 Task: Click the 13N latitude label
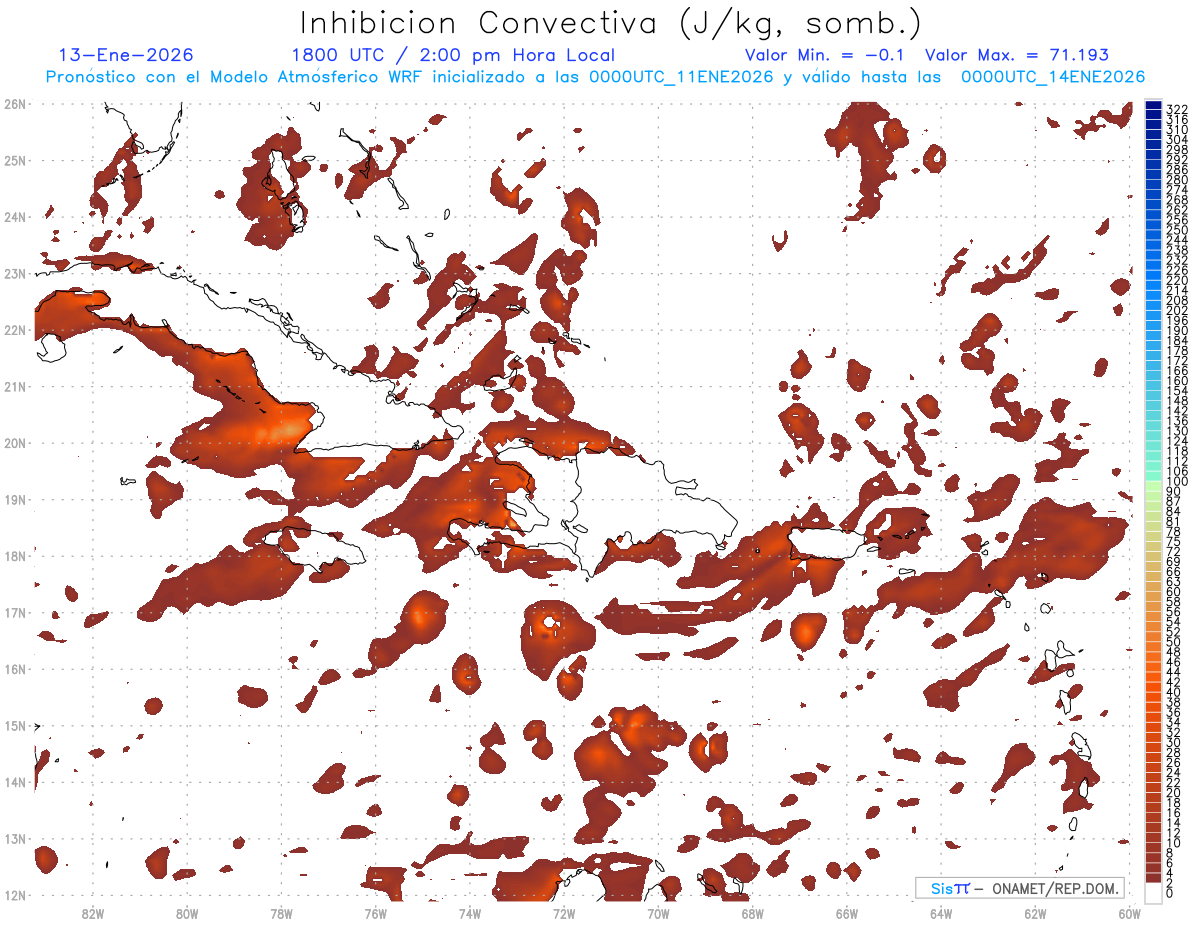pyautogui.click(x=14, y=839)
